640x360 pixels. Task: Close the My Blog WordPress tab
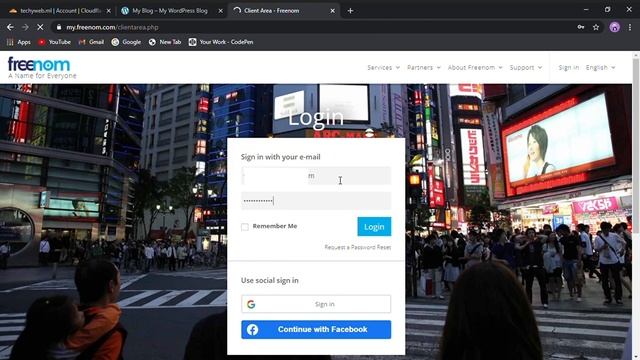click(x=220, y=11)
